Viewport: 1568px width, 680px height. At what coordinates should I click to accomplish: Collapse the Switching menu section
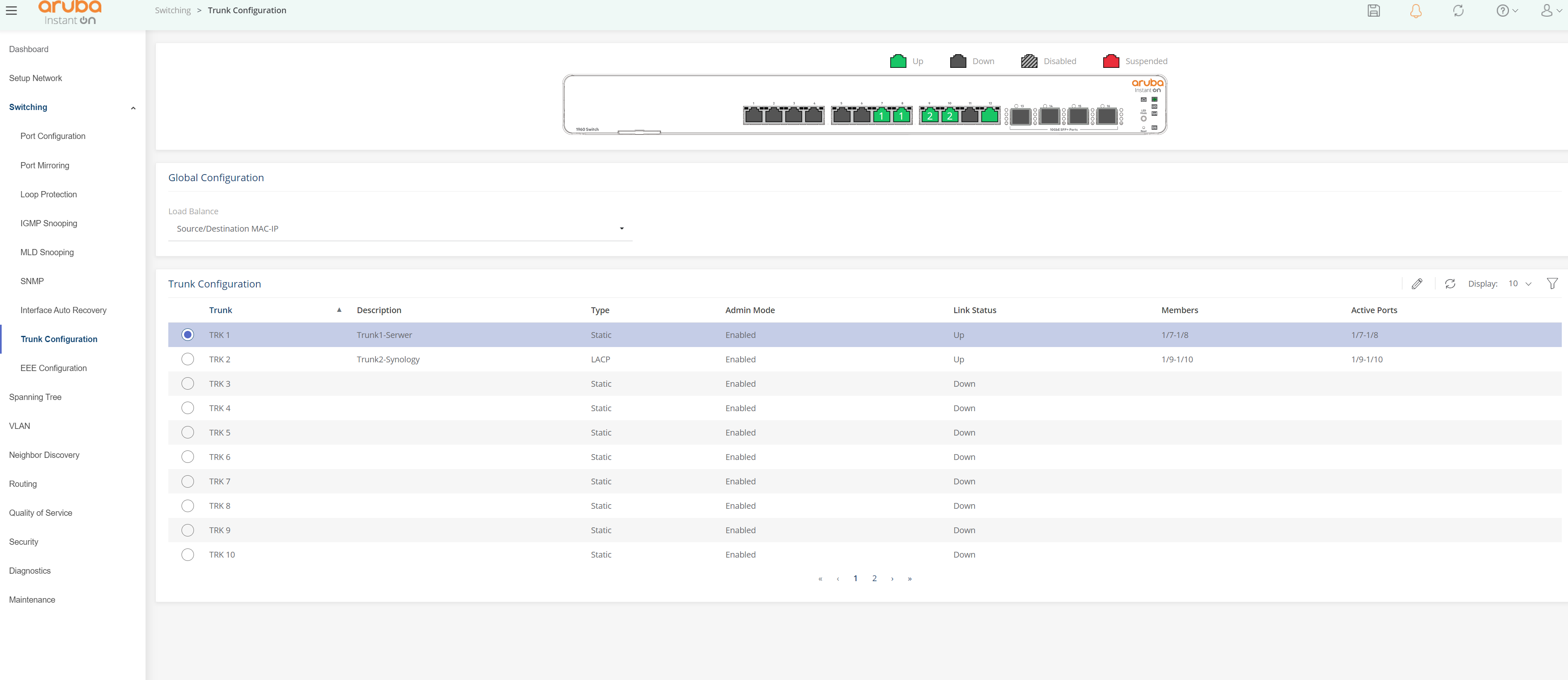[x=133, y=108]
